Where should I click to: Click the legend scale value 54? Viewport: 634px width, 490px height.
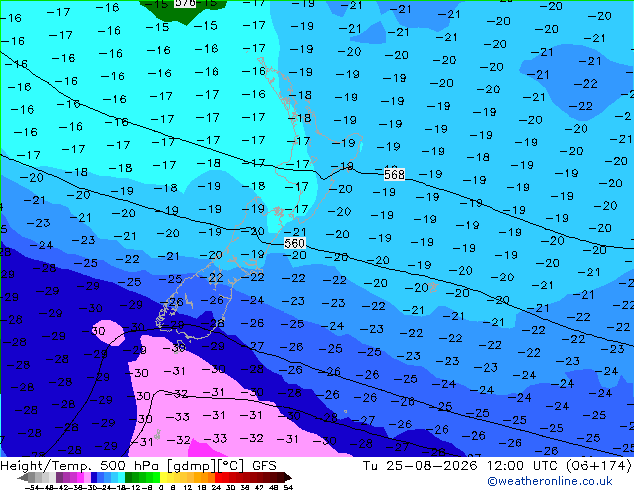point(288,487)
